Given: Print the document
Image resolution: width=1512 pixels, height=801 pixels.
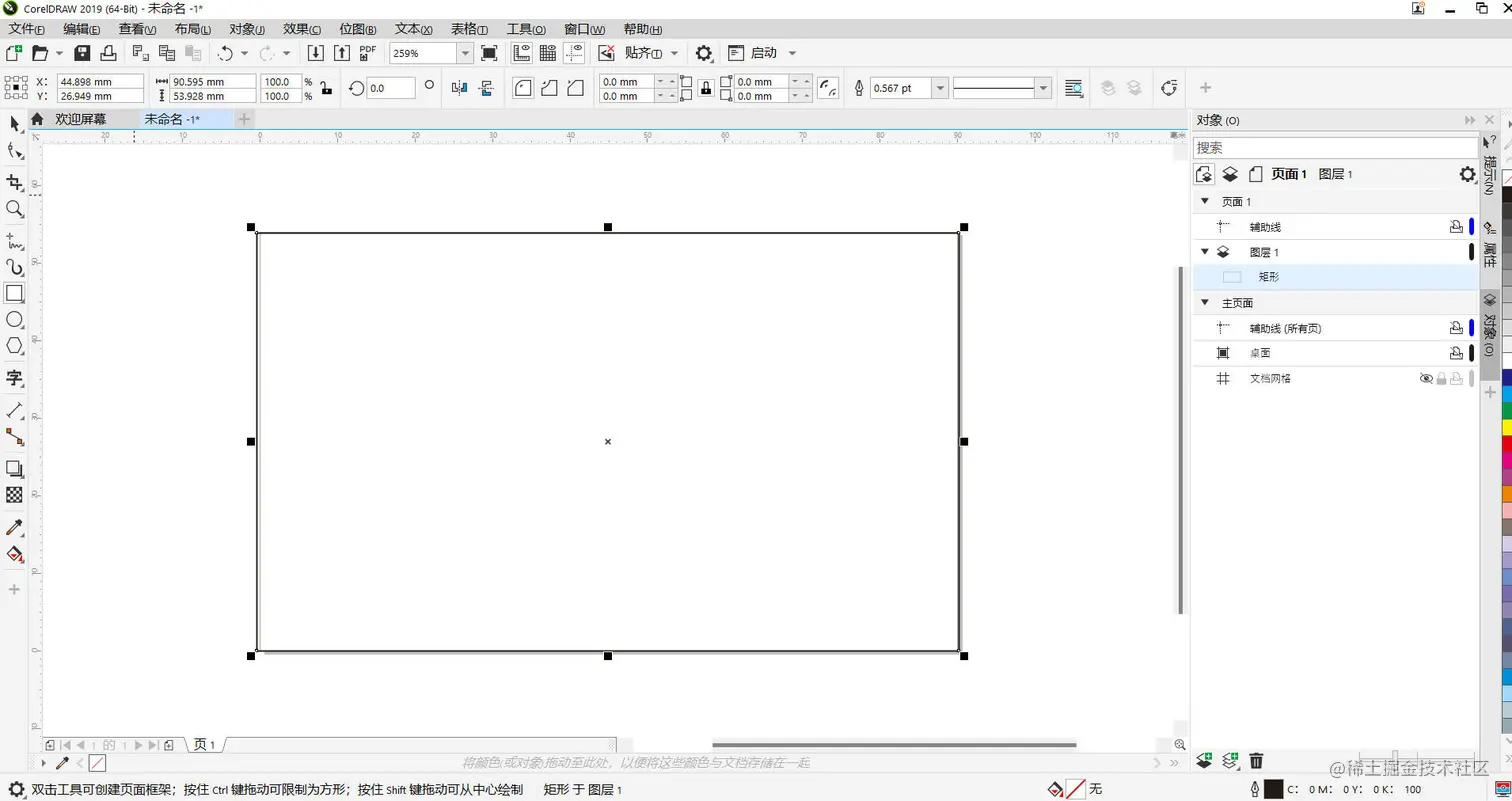Looking at the screenshot, I should point(108,53).
